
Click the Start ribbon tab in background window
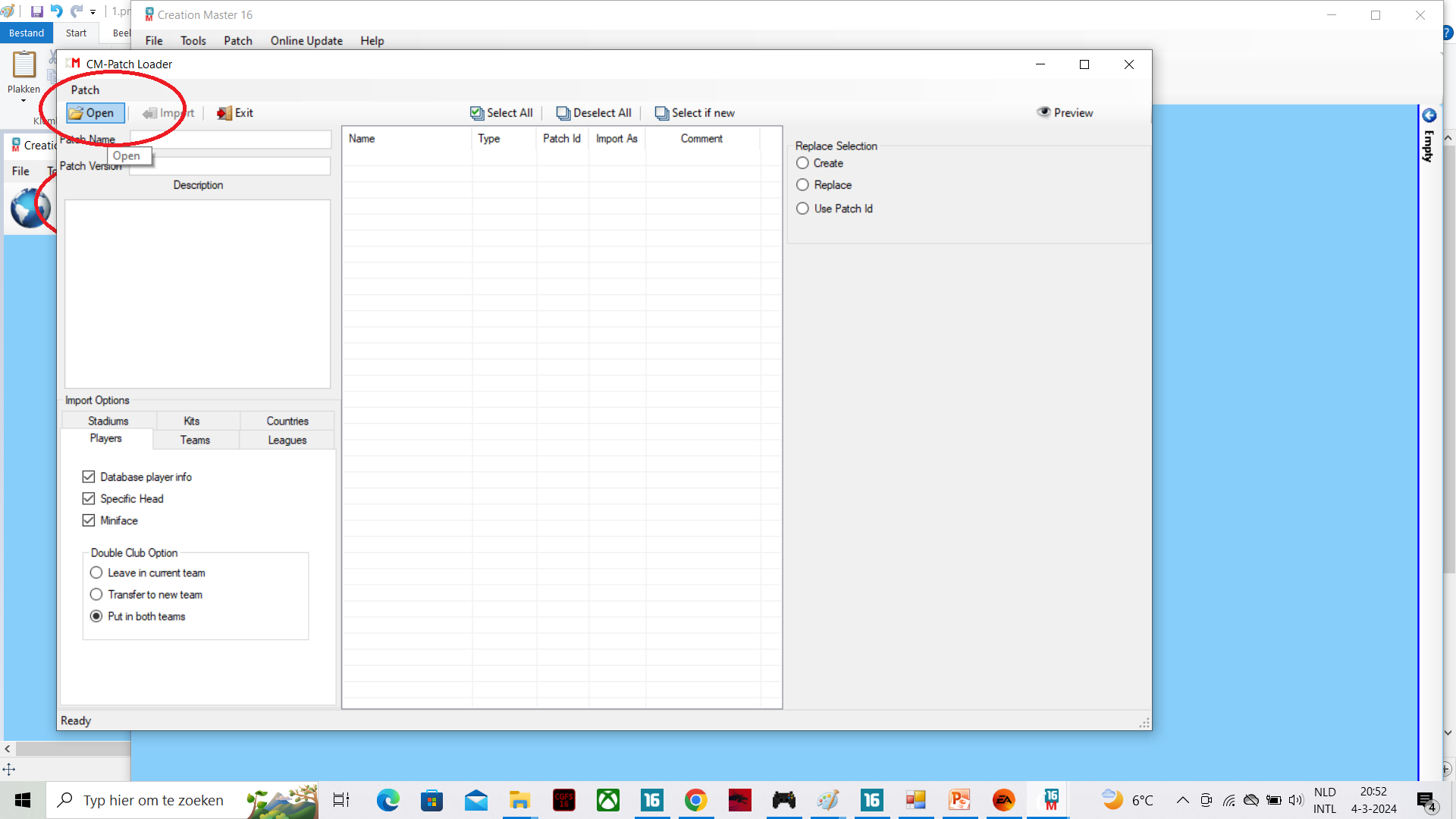click(x=76, y=33)
